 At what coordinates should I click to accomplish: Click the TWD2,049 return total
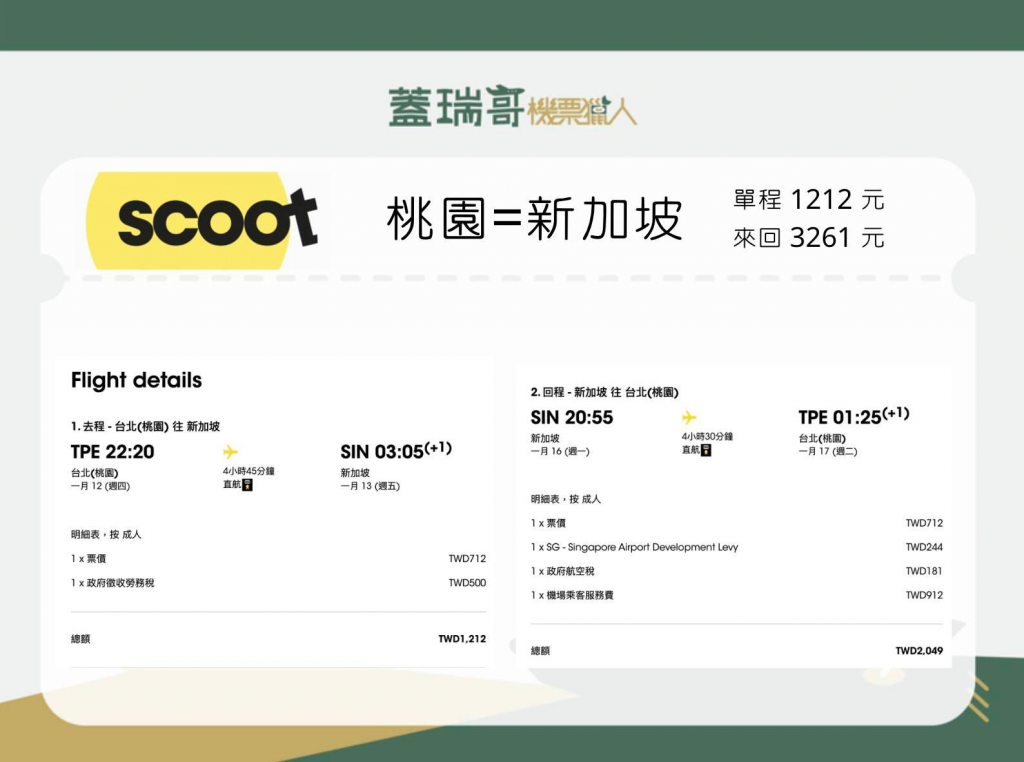(x=919, y=651)
